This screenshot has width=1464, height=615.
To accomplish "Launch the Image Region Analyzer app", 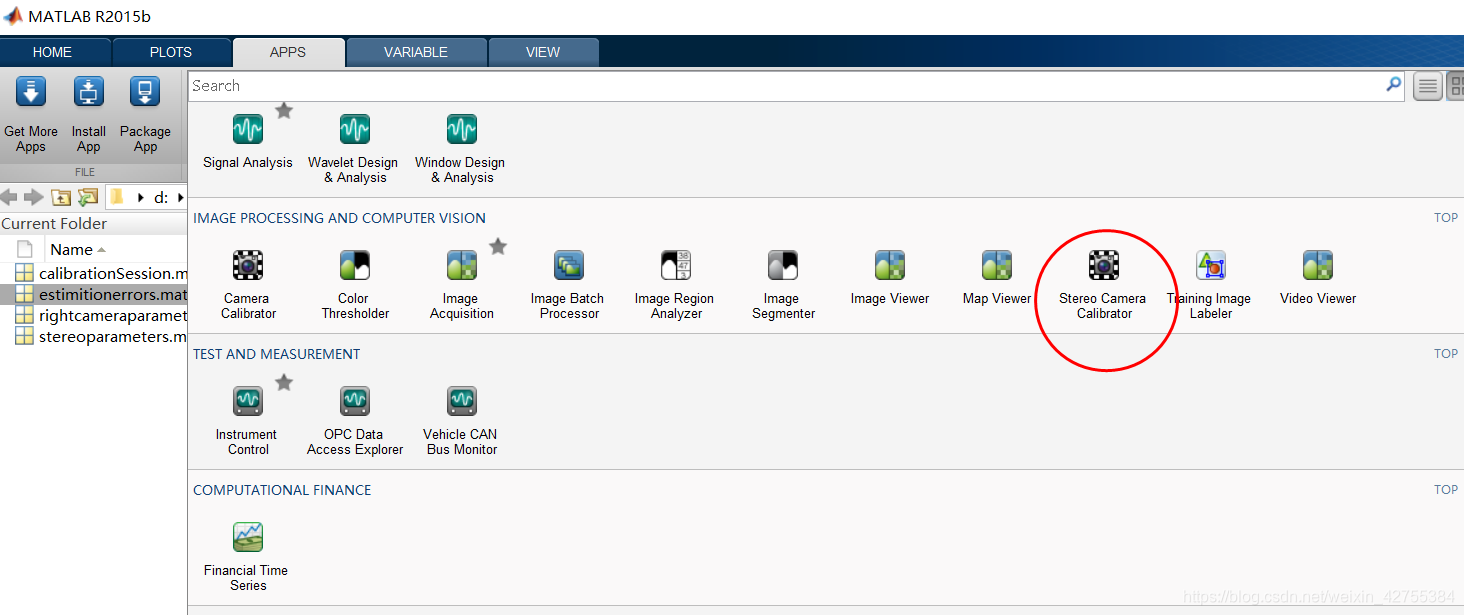I will (x=675, y=283).
